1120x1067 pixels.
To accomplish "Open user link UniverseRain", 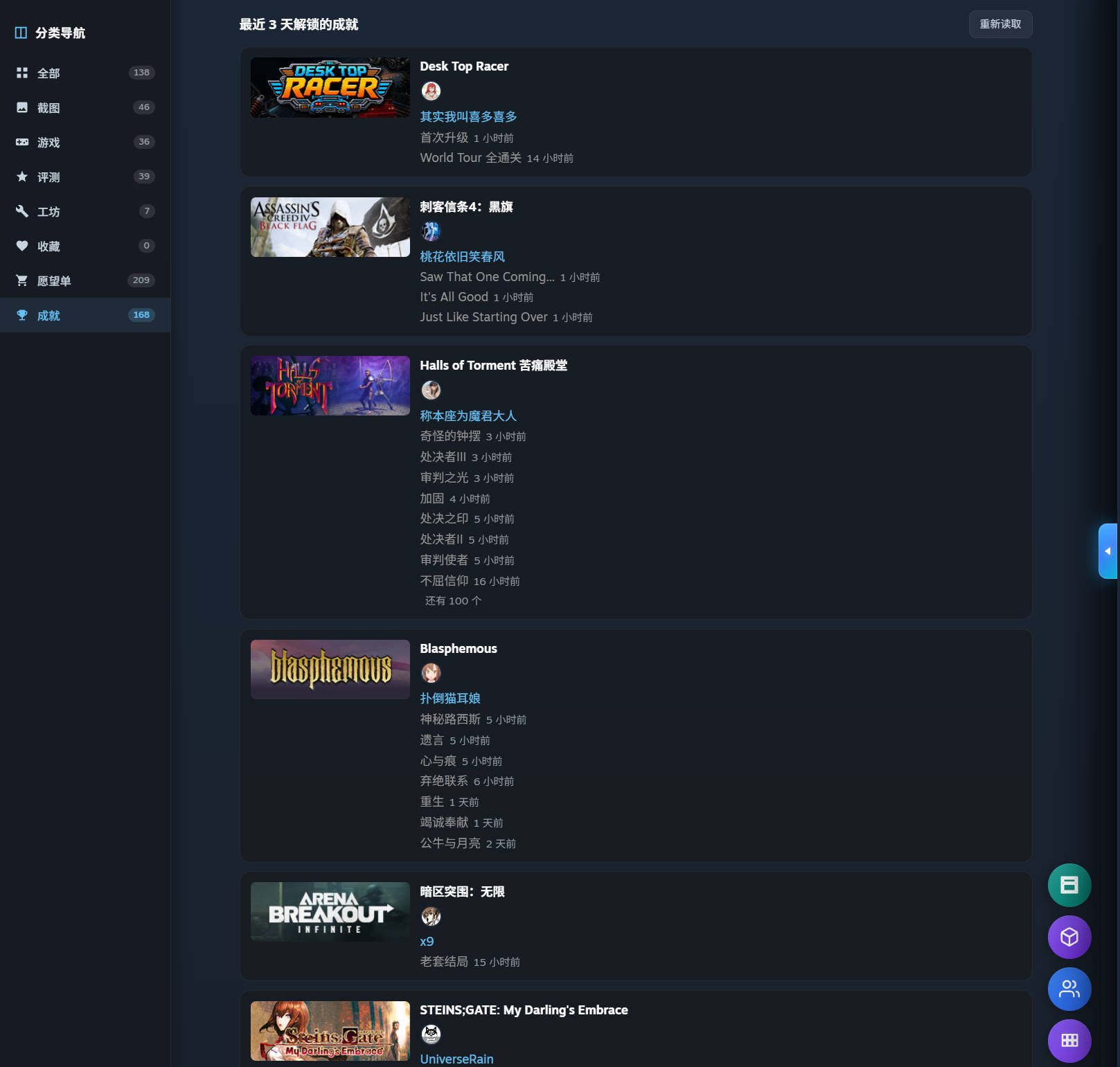I will pyautogui.click(x=456, y=1059).
